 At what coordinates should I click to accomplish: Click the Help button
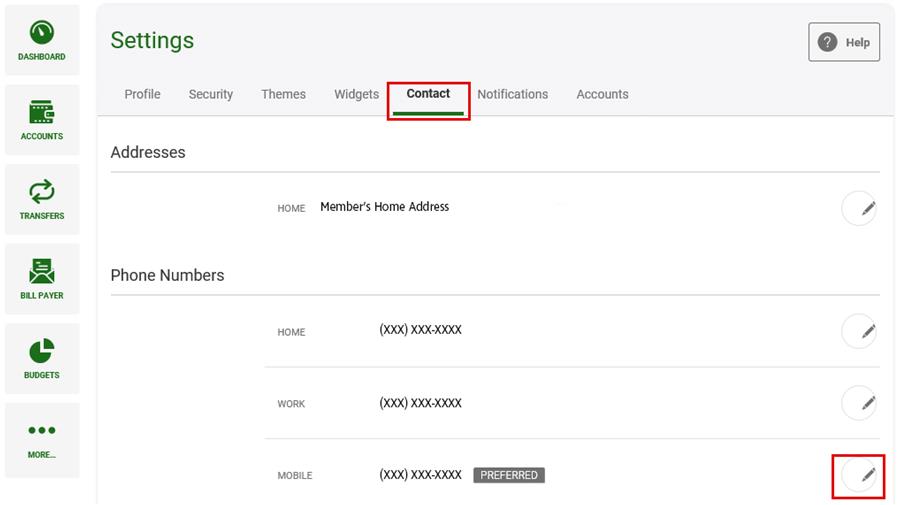pyautogui.click(x=844, y=43)
